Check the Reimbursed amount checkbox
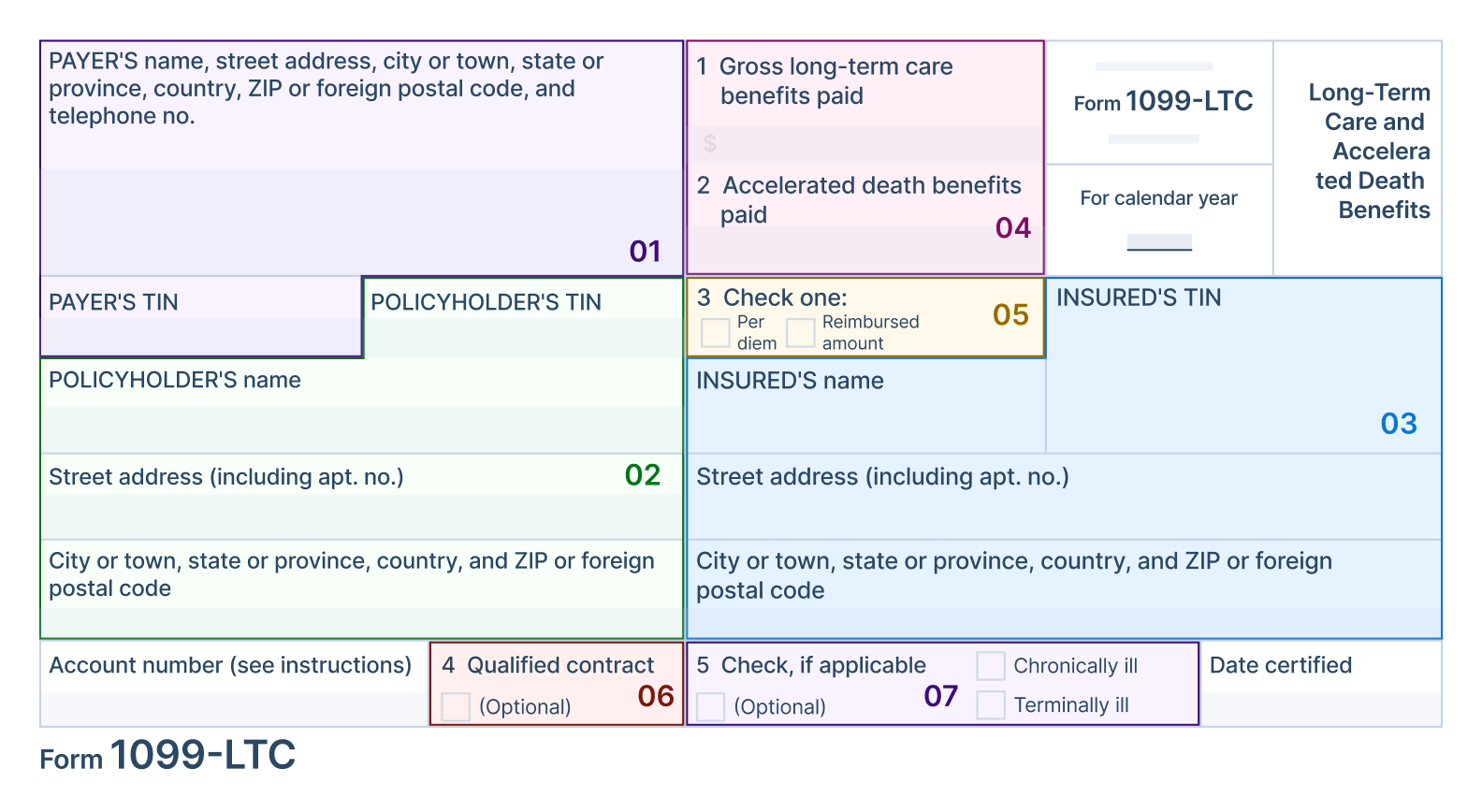This screenshot has width=1482, height=812. point(801,333)
